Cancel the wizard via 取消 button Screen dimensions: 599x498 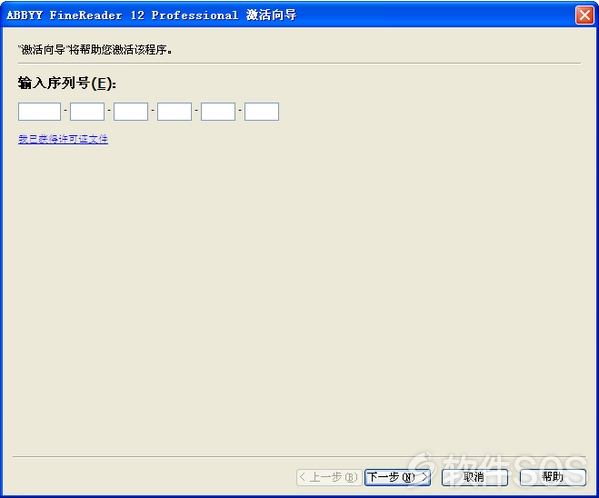click(474, 477)
